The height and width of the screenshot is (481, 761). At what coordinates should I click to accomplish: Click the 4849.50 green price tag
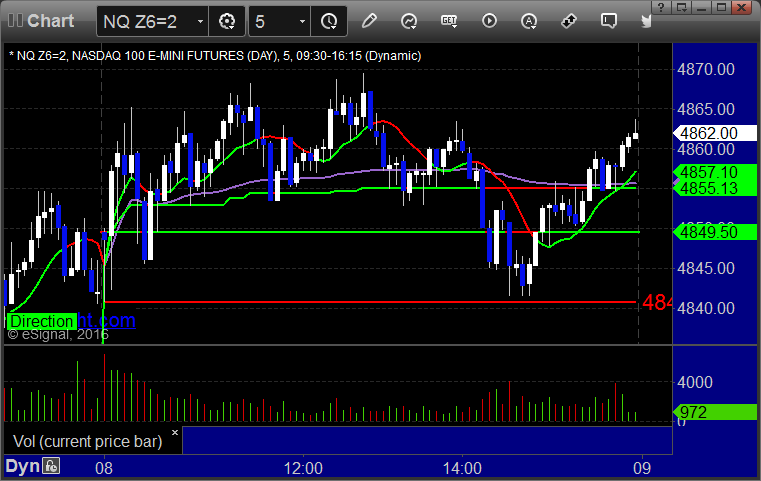pos(714,232)
